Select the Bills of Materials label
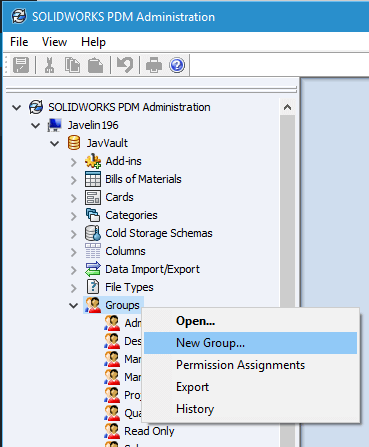 (143, 179)
